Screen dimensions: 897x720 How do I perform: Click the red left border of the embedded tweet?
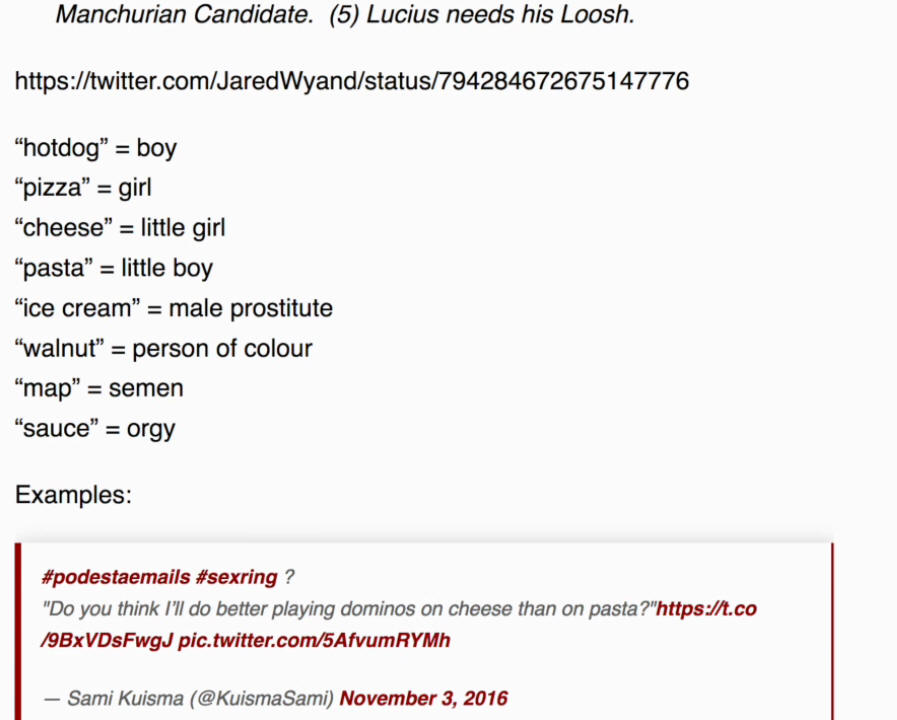point(18,631)
